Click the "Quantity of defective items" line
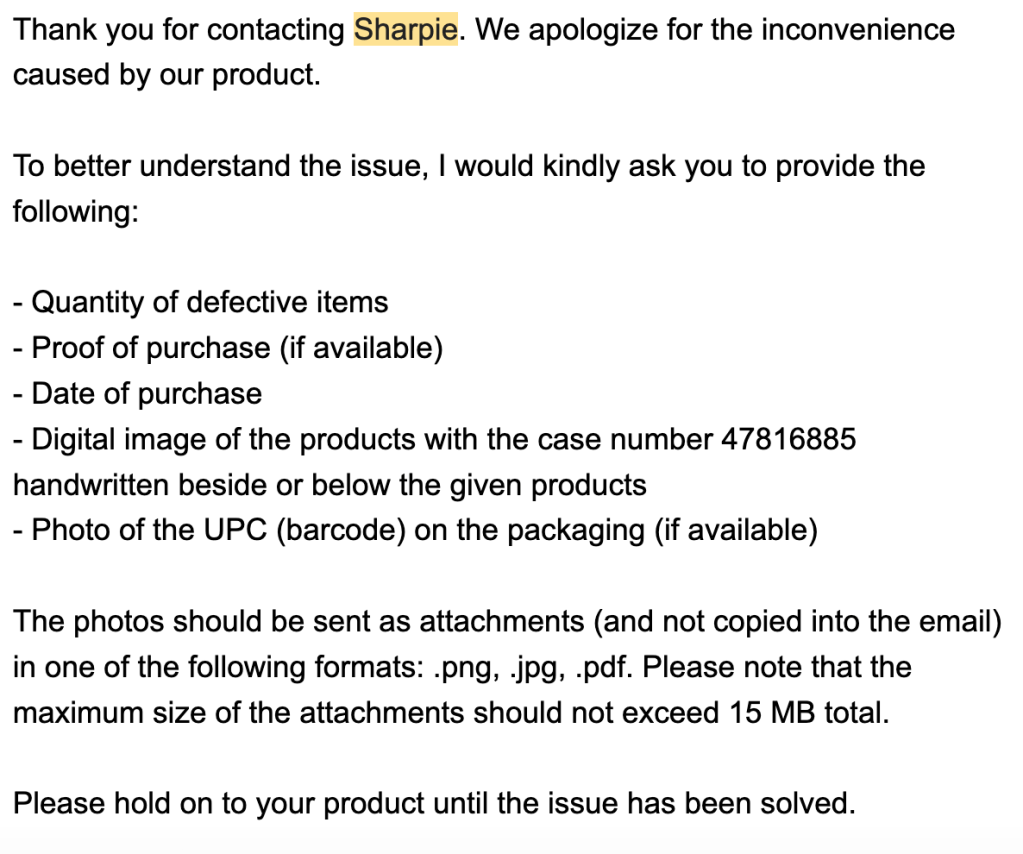The width and height of the screenshot is (1023, 854). 200,302
